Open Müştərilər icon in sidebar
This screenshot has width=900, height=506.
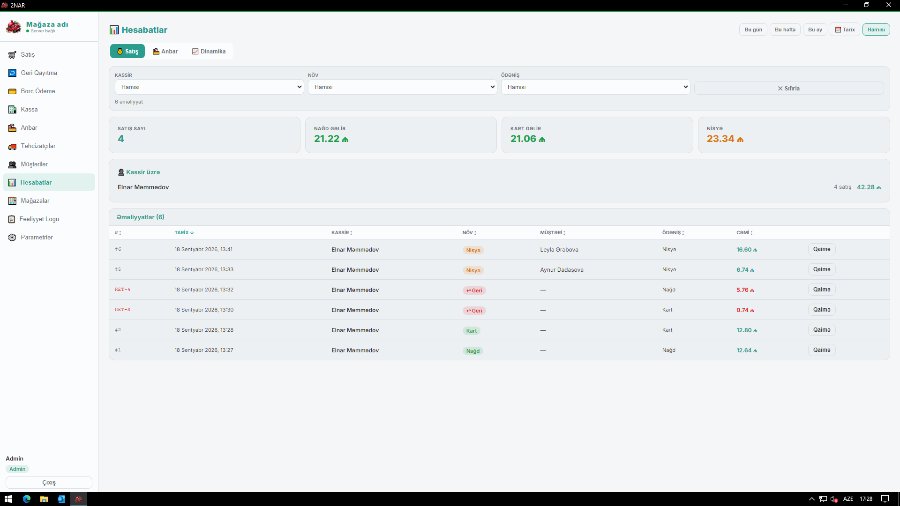pyautogui.click(x=11, y=164)
